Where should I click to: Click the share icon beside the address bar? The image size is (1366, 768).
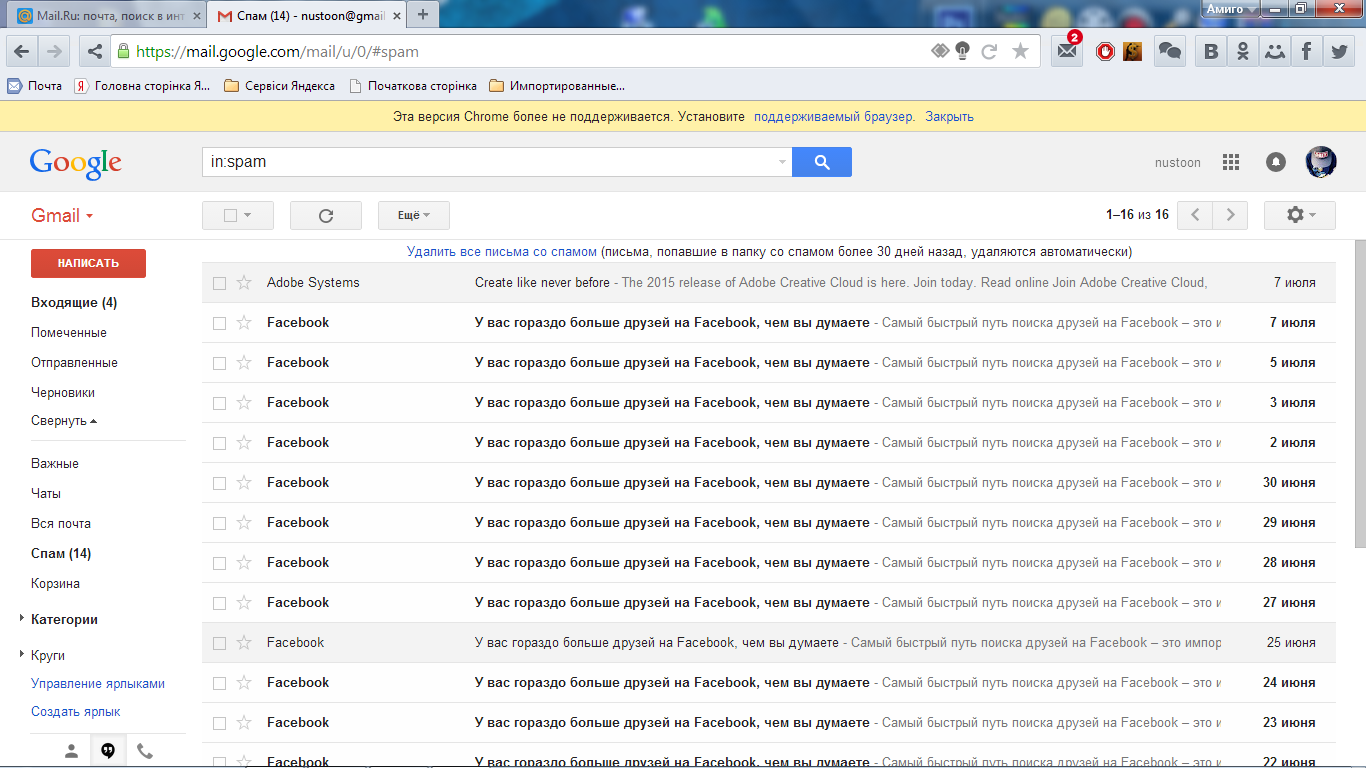[94, 51]
